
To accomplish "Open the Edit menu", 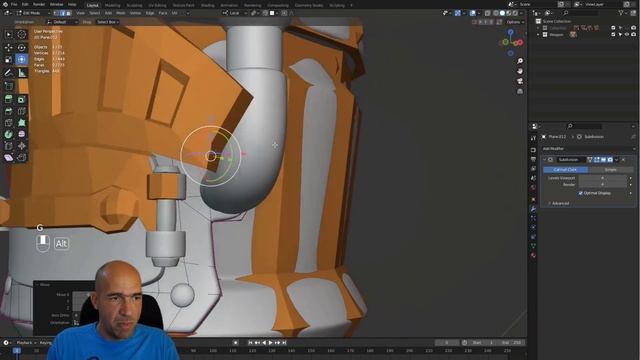I will click(x=25, y=4).
